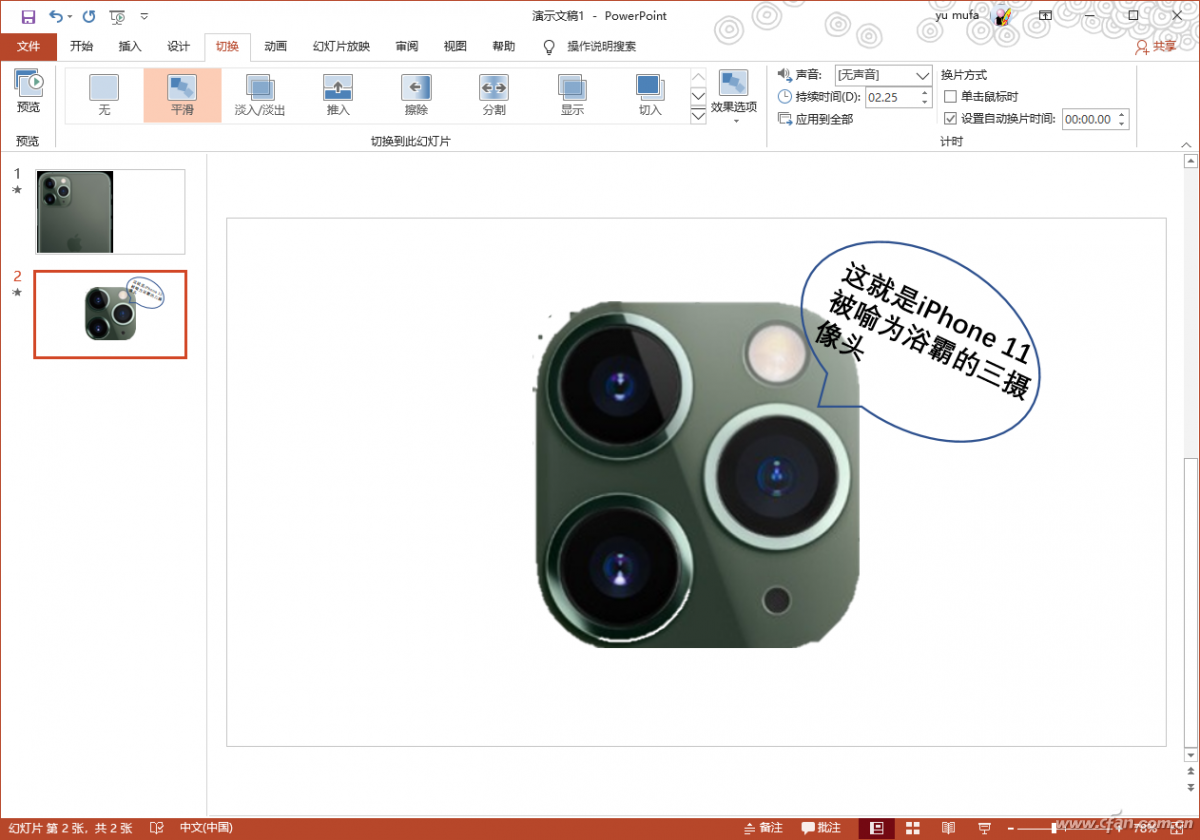Viewport: 1200px width, 840px height.
Task: Switch to the 帮助 (Help) tab
Action: pyautogui.click(x=504, y=46)
